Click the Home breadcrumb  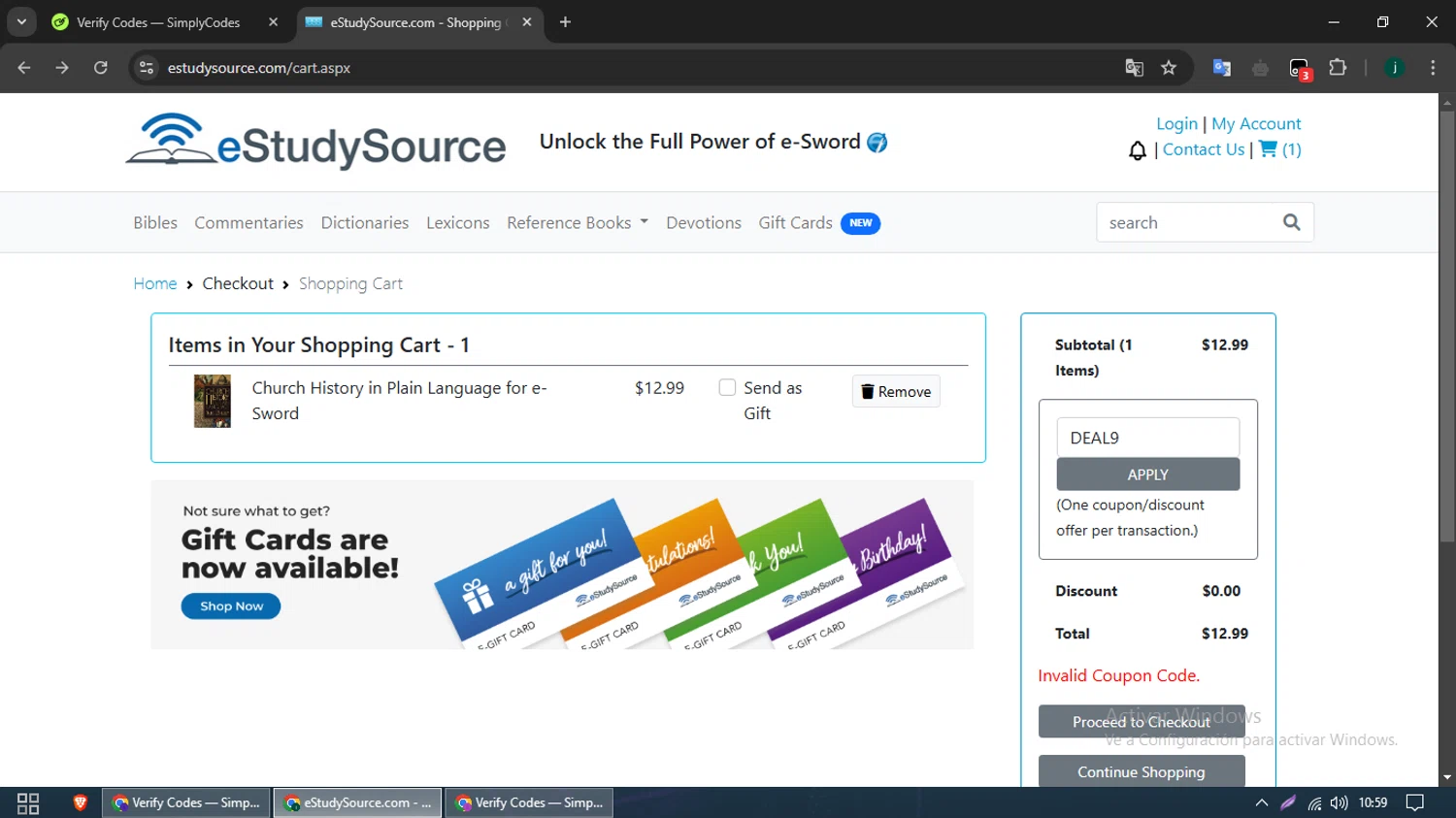pos(155,283)
